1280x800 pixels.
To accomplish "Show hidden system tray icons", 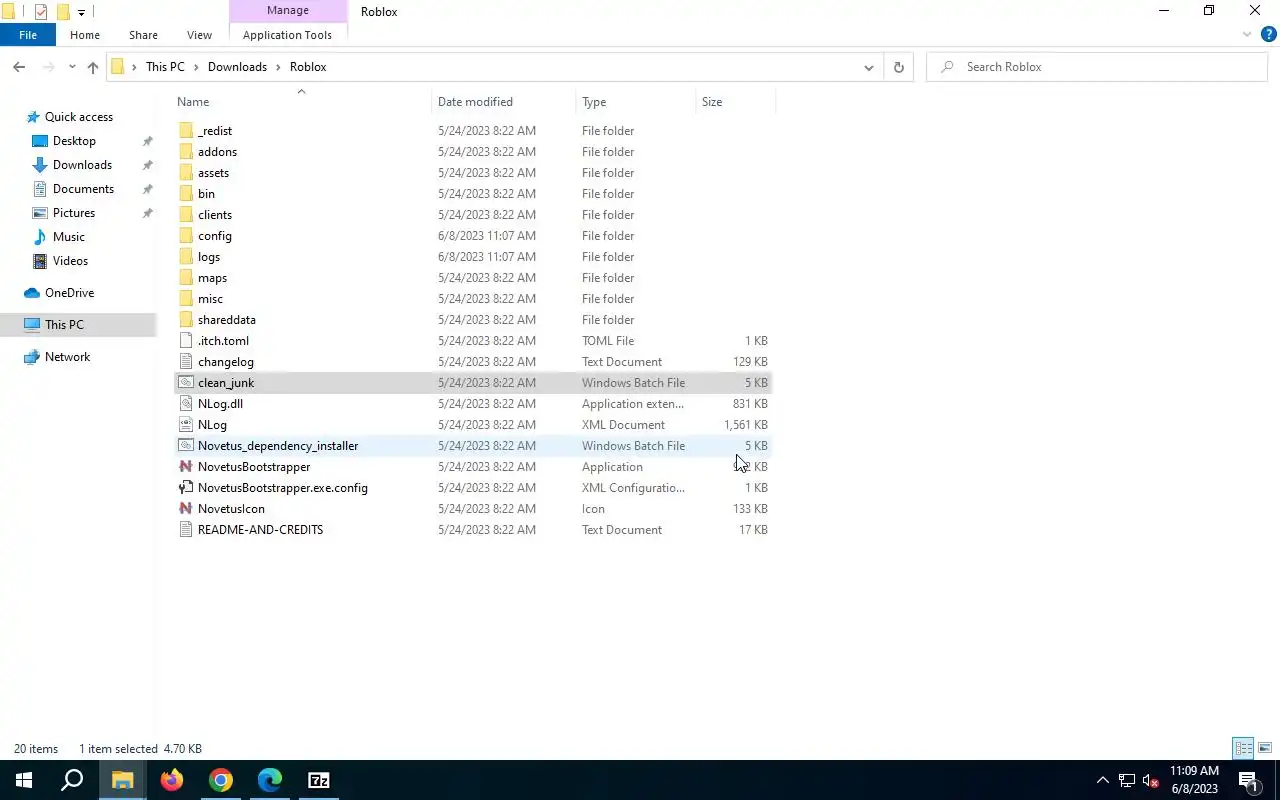I will [x=1103, y=780].
